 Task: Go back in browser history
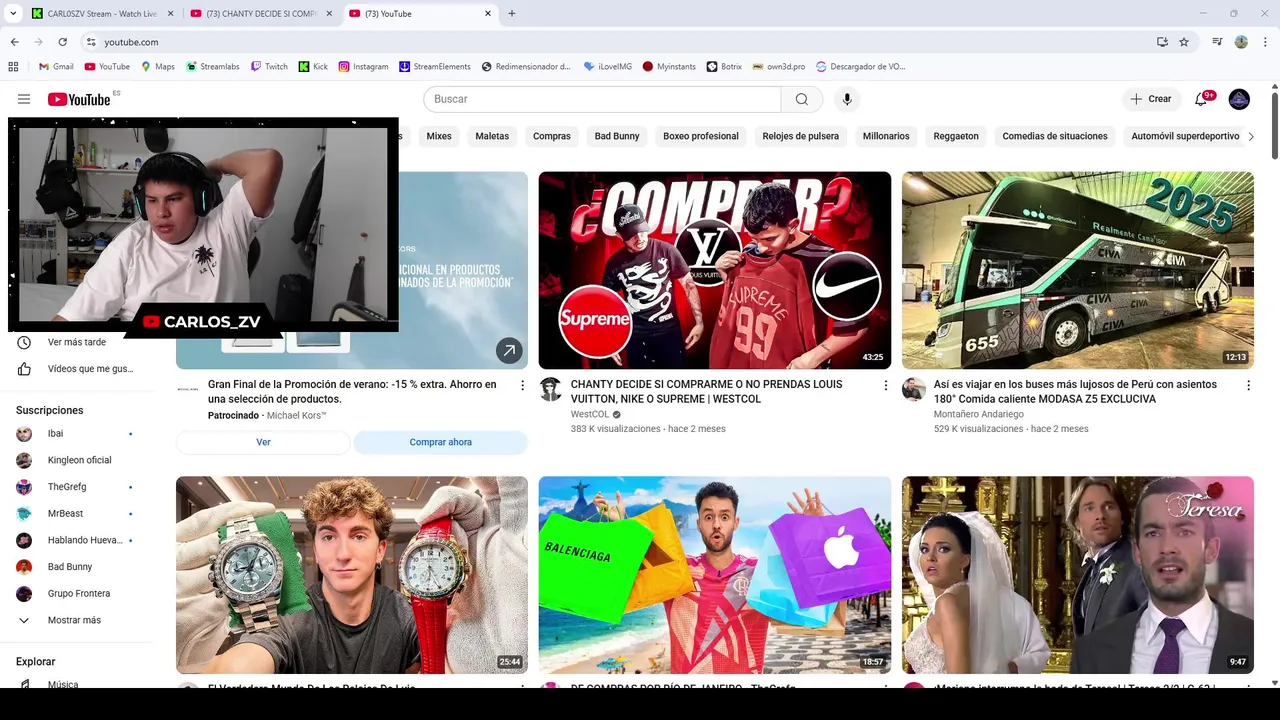pyautogui.click(x=14, y=42)
